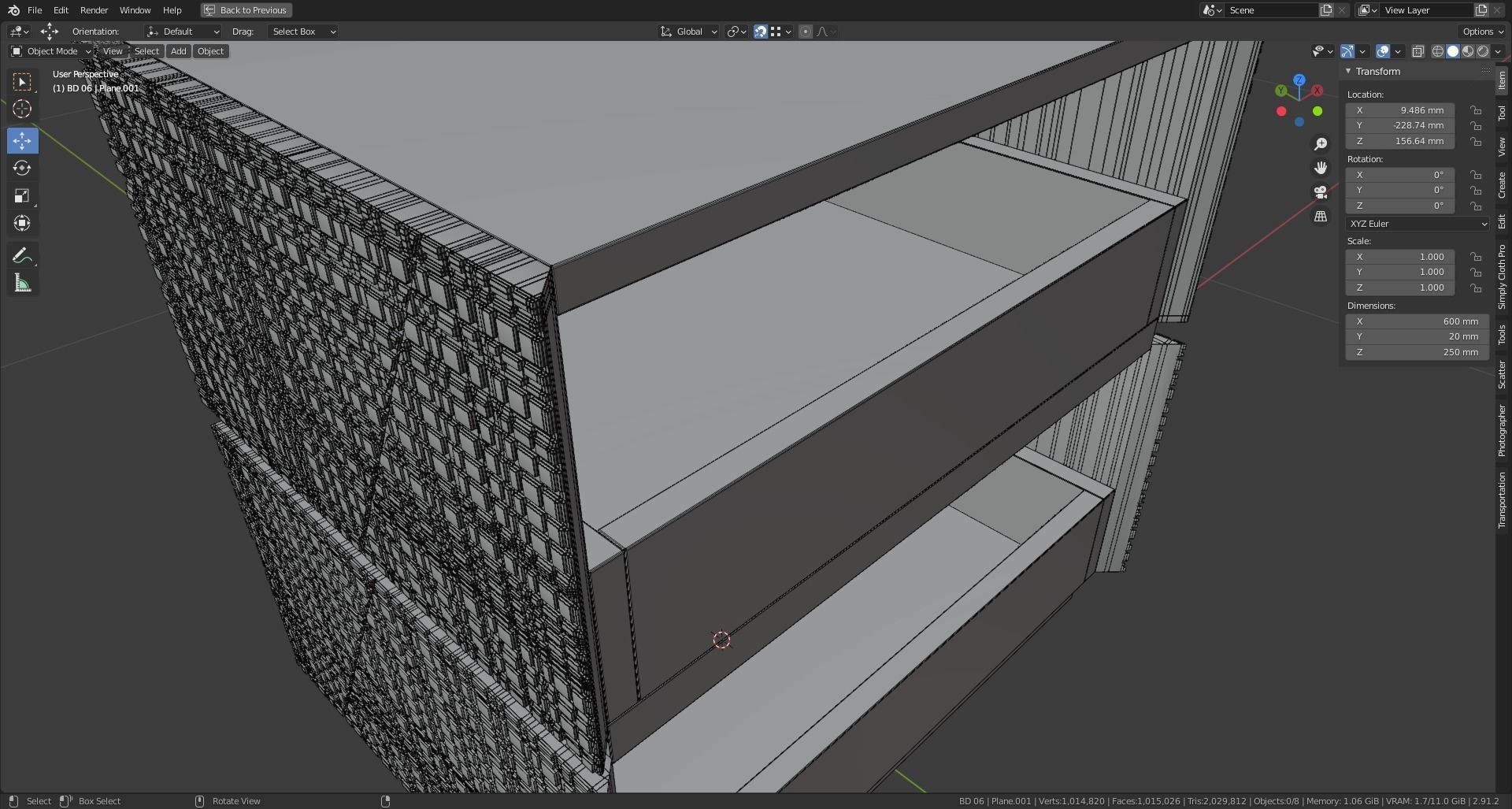Lock the Scale X value
Viewport: 1512px width, 809px height.
tap(1476, 257)
